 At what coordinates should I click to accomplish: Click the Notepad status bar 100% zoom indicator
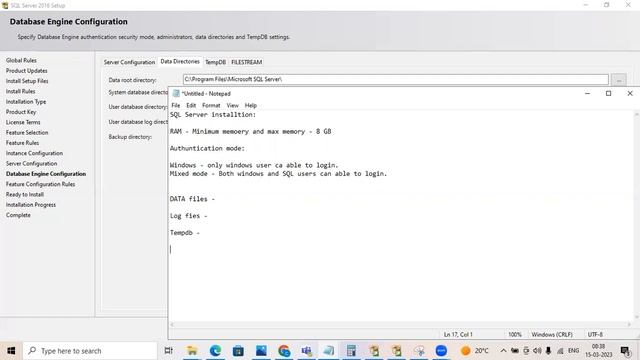pyautogui.click(x=515, y=334)
